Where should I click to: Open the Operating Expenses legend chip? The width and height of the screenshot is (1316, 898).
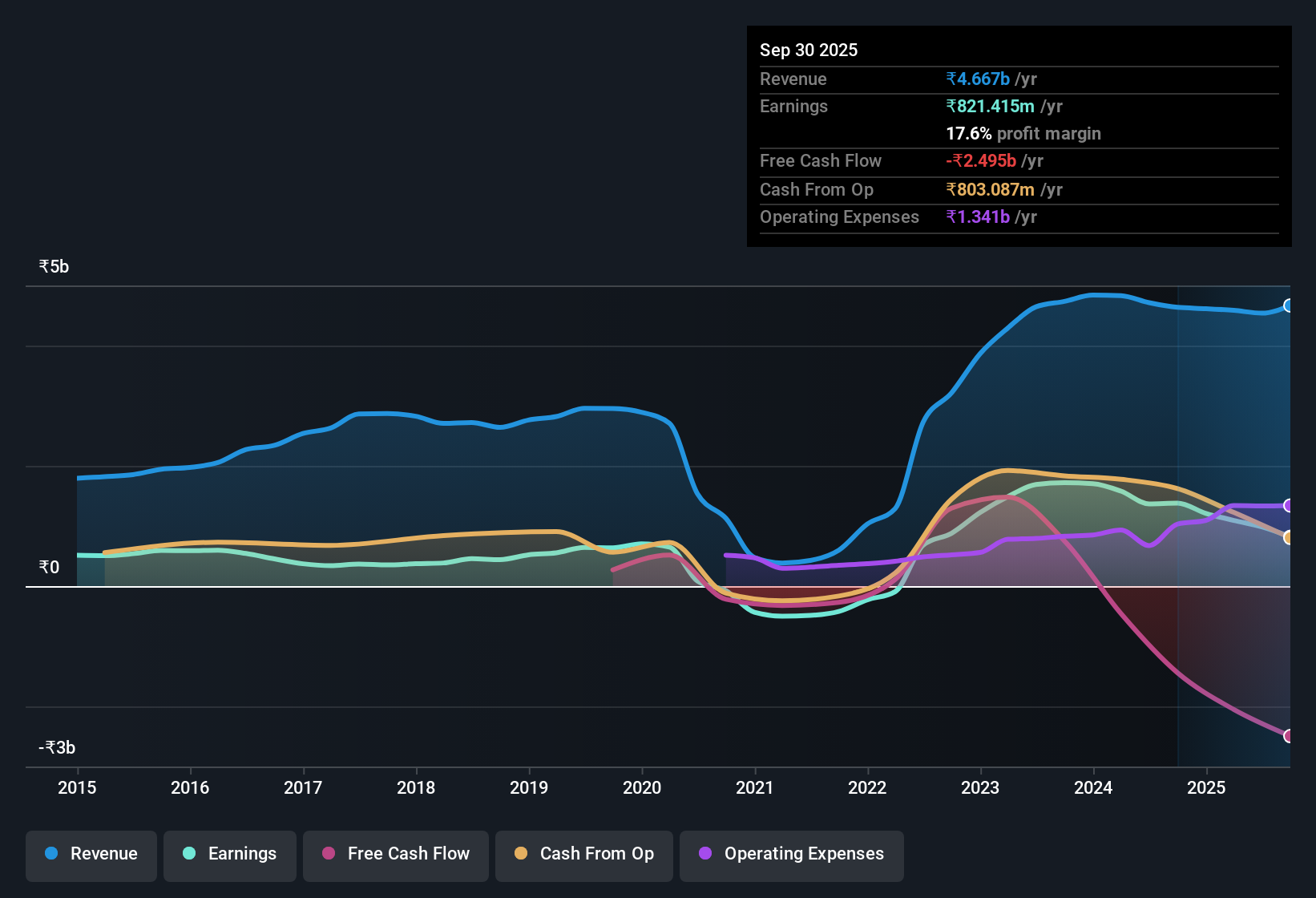(x=791, y=854)
